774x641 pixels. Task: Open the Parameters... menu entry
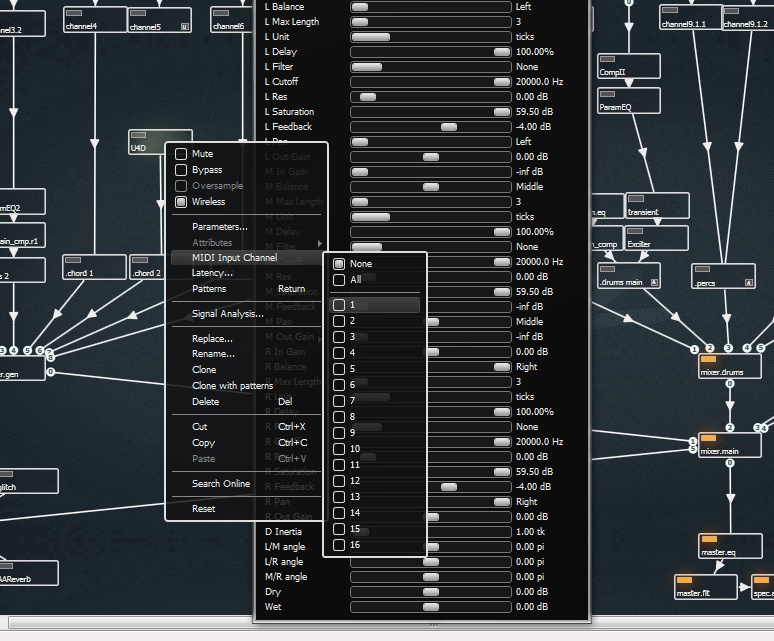[x=220, y=227]
